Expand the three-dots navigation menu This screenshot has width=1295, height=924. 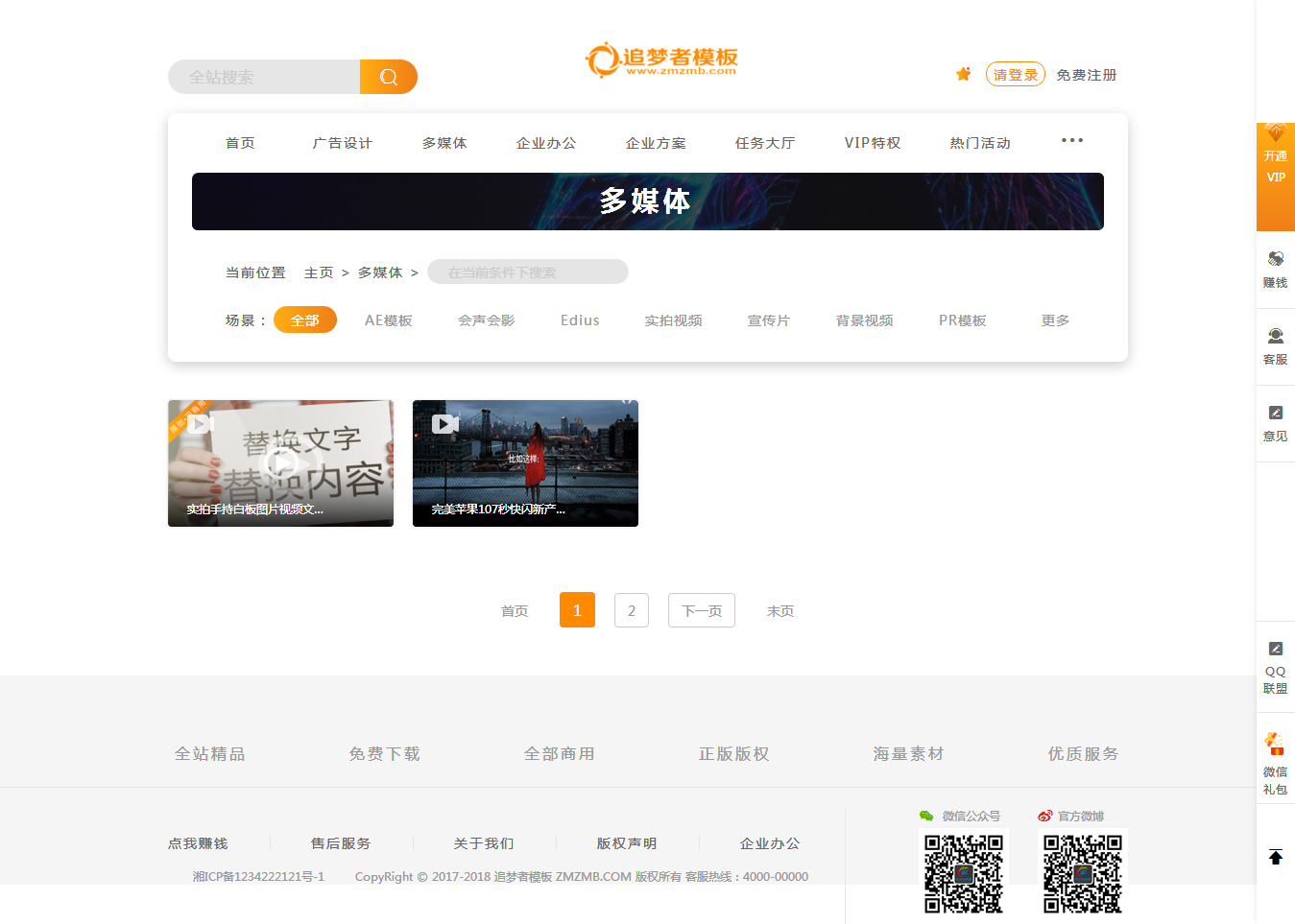pos(1071,141)
